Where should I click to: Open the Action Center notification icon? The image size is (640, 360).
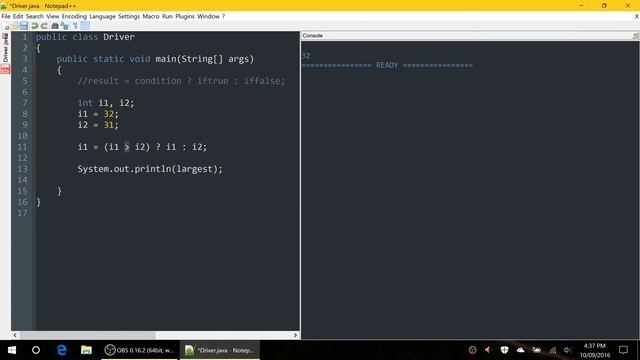click(623, 350)
